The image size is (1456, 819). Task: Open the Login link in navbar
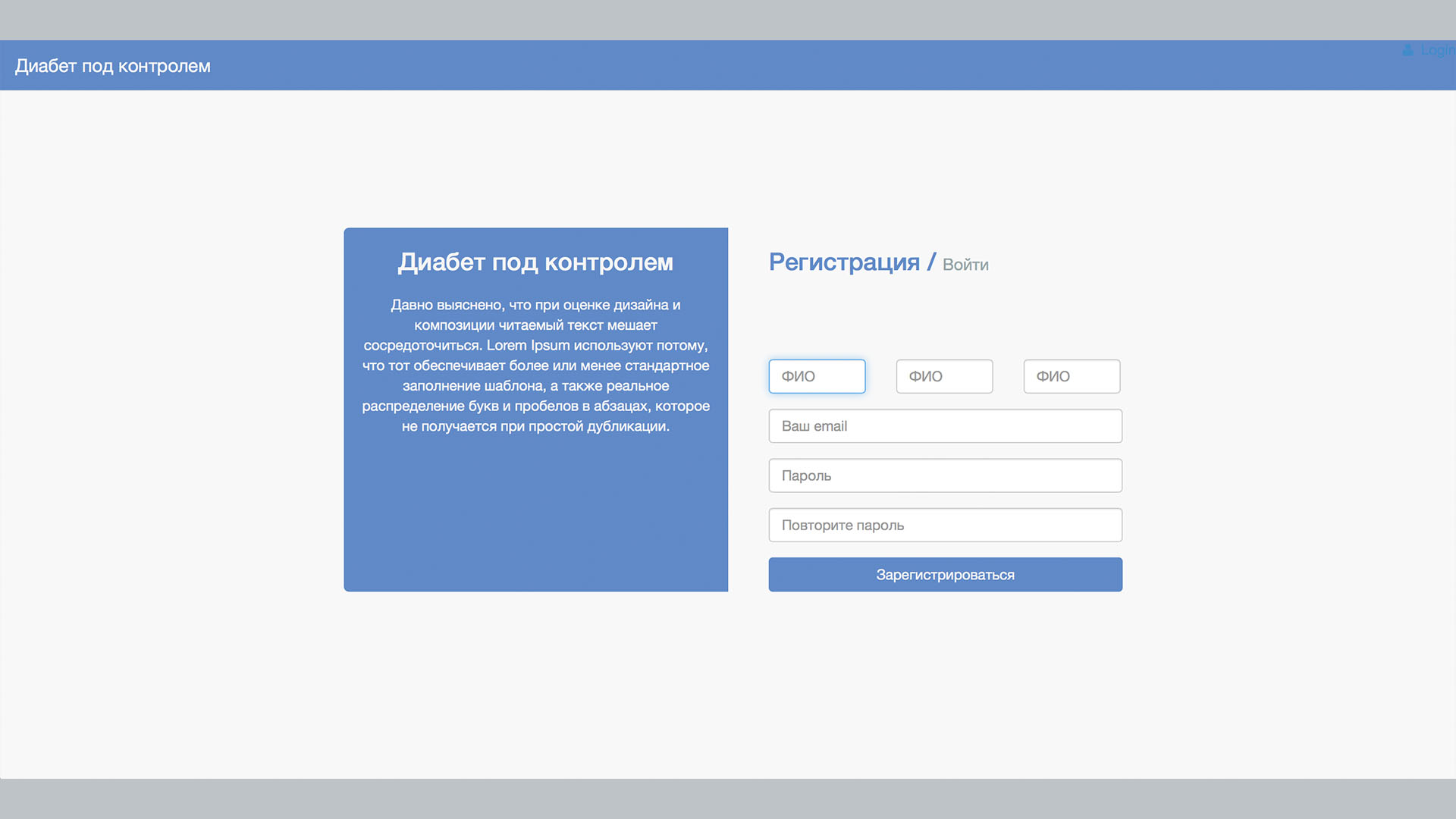coord(1437,50)
